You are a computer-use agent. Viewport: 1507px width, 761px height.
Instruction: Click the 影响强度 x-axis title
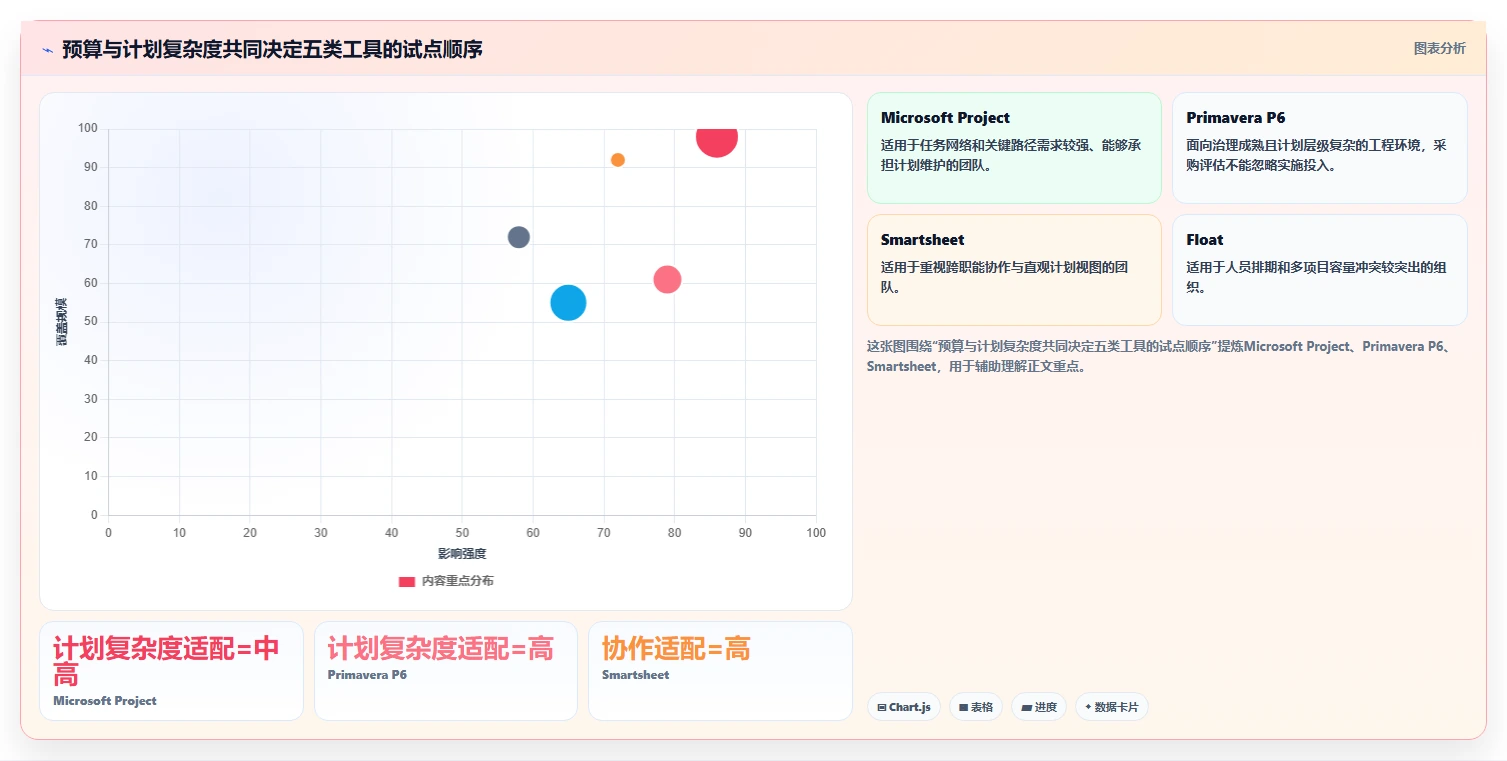pos(462,553)
